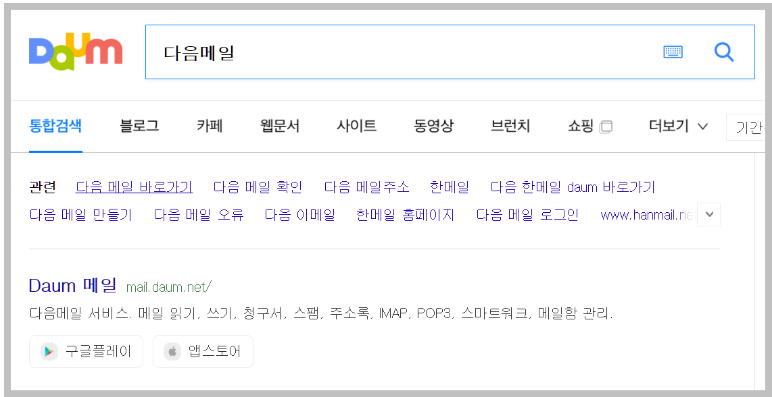Screen dimensions: 772x397
Task: Click the www.hanmail.net related link
Action: (x=649, y=215)
